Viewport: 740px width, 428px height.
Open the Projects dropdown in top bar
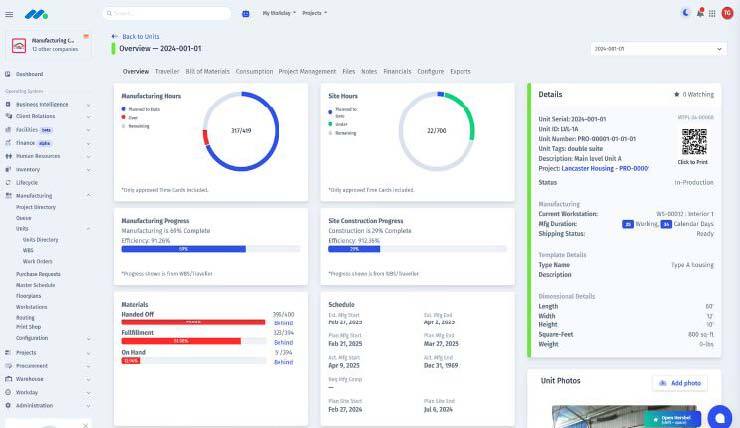(314, 13)
